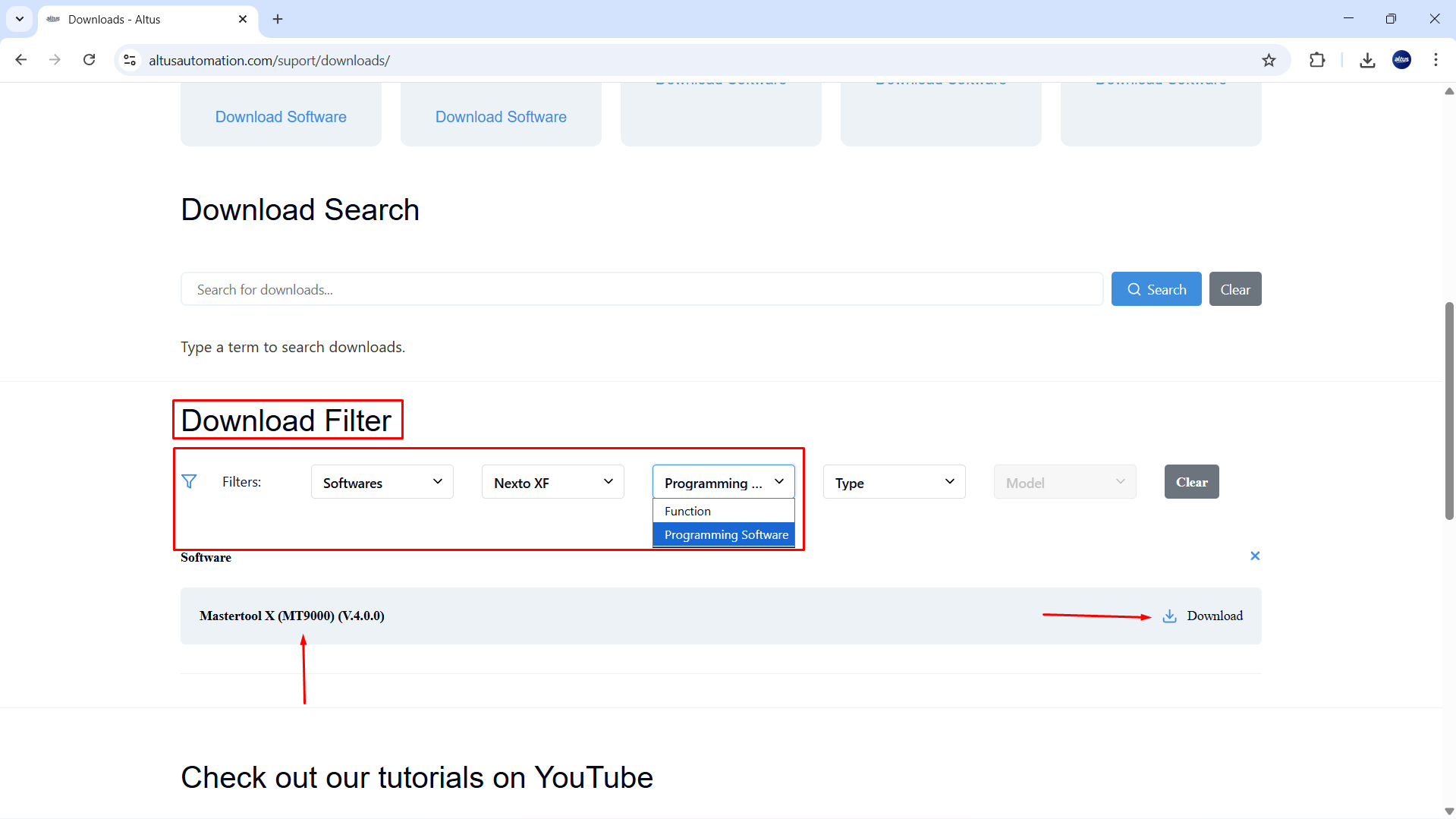The height and width of the screenshot is (819, 1456).
Task: Open the Chrome three-dot menu
Action: 1436,60
